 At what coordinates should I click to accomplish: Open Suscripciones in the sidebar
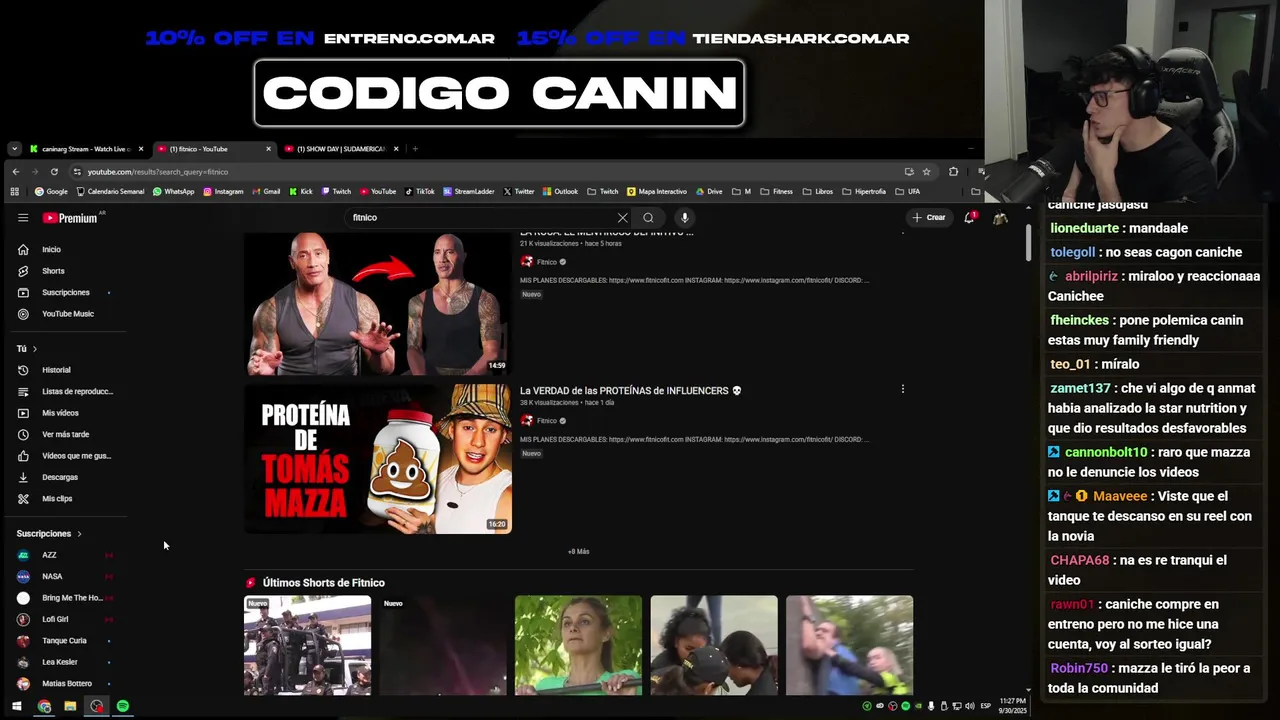(x=65, y=292)
